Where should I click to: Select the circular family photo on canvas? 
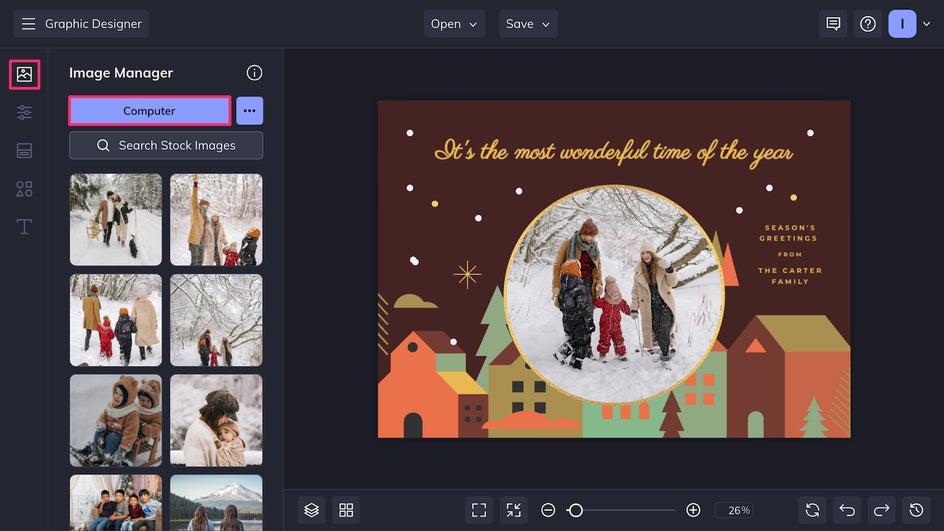point(614,294)
